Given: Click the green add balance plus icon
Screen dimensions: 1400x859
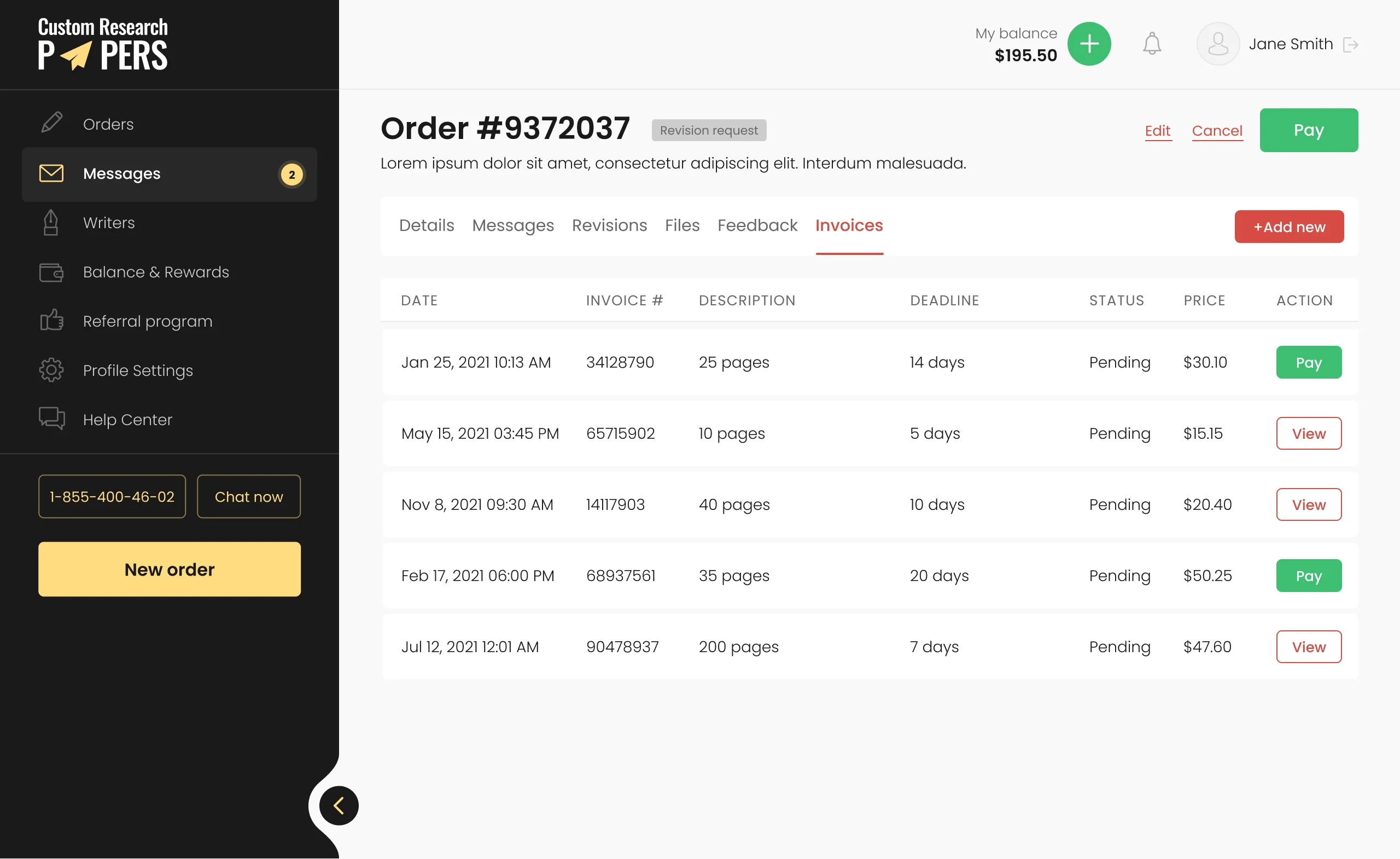Looking at the screenshot, I should (x=1089, y=44).
